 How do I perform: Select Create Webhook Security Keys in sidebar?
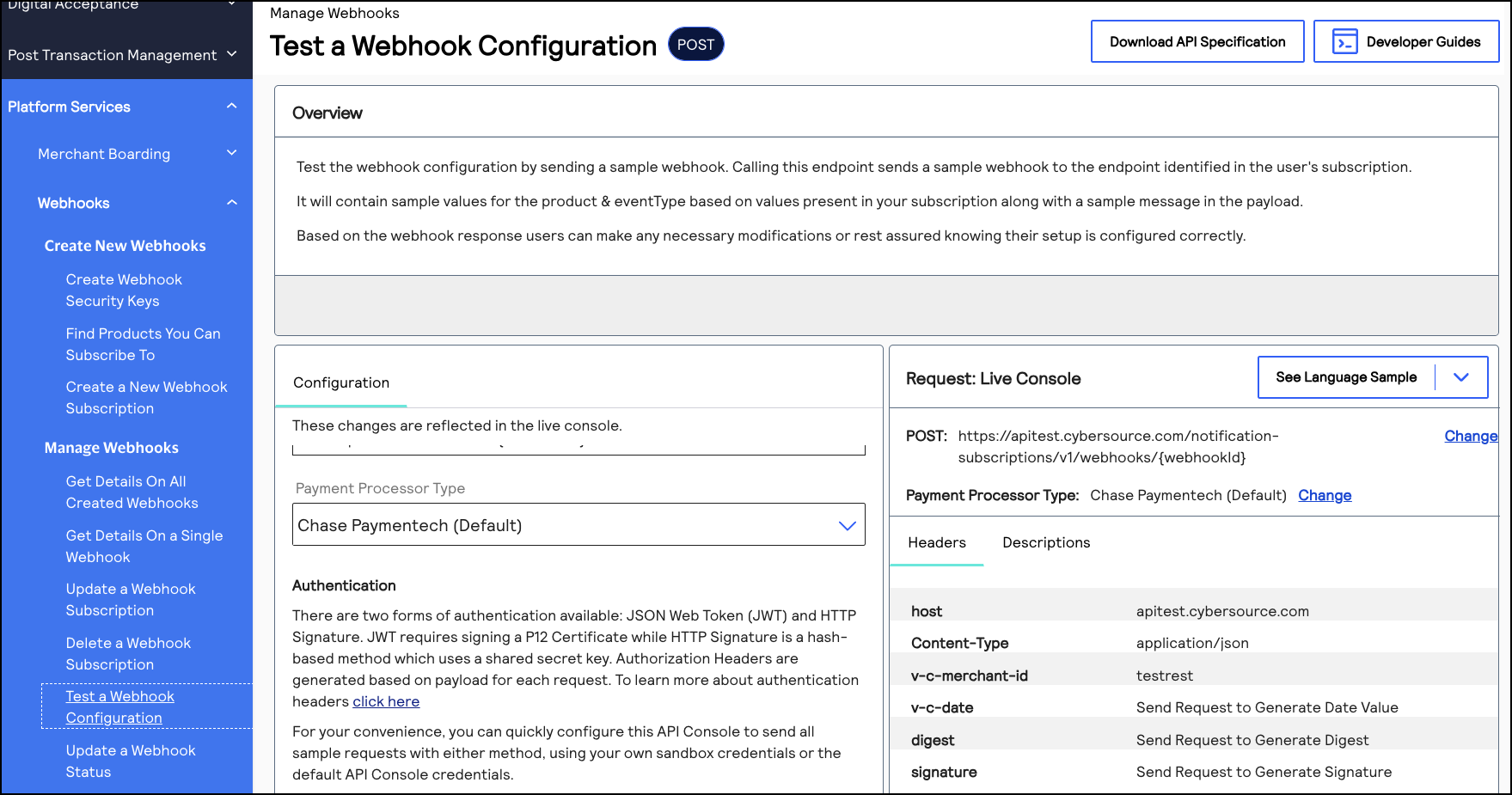(124, 290)
